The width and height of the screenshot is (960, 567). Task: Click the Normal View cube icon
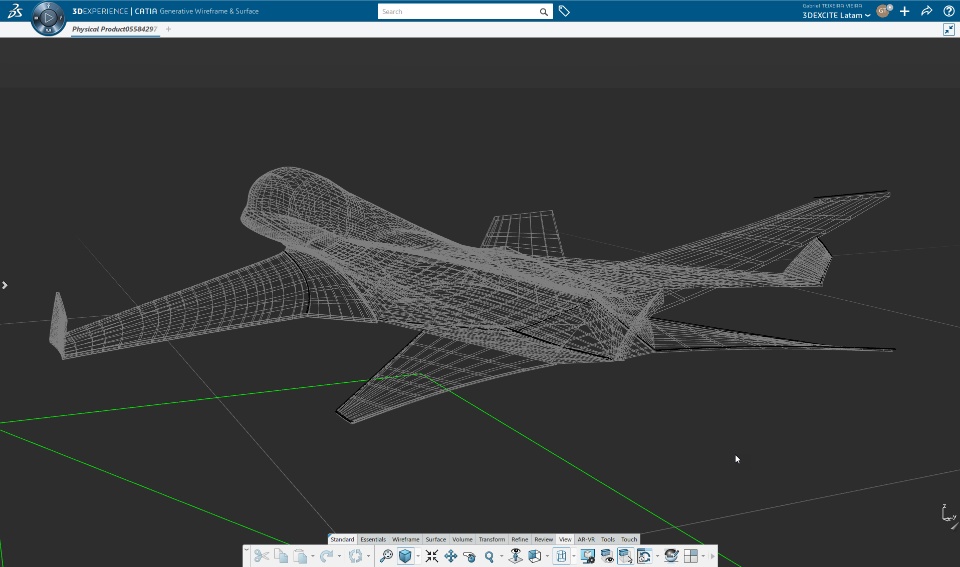(534, 556)
